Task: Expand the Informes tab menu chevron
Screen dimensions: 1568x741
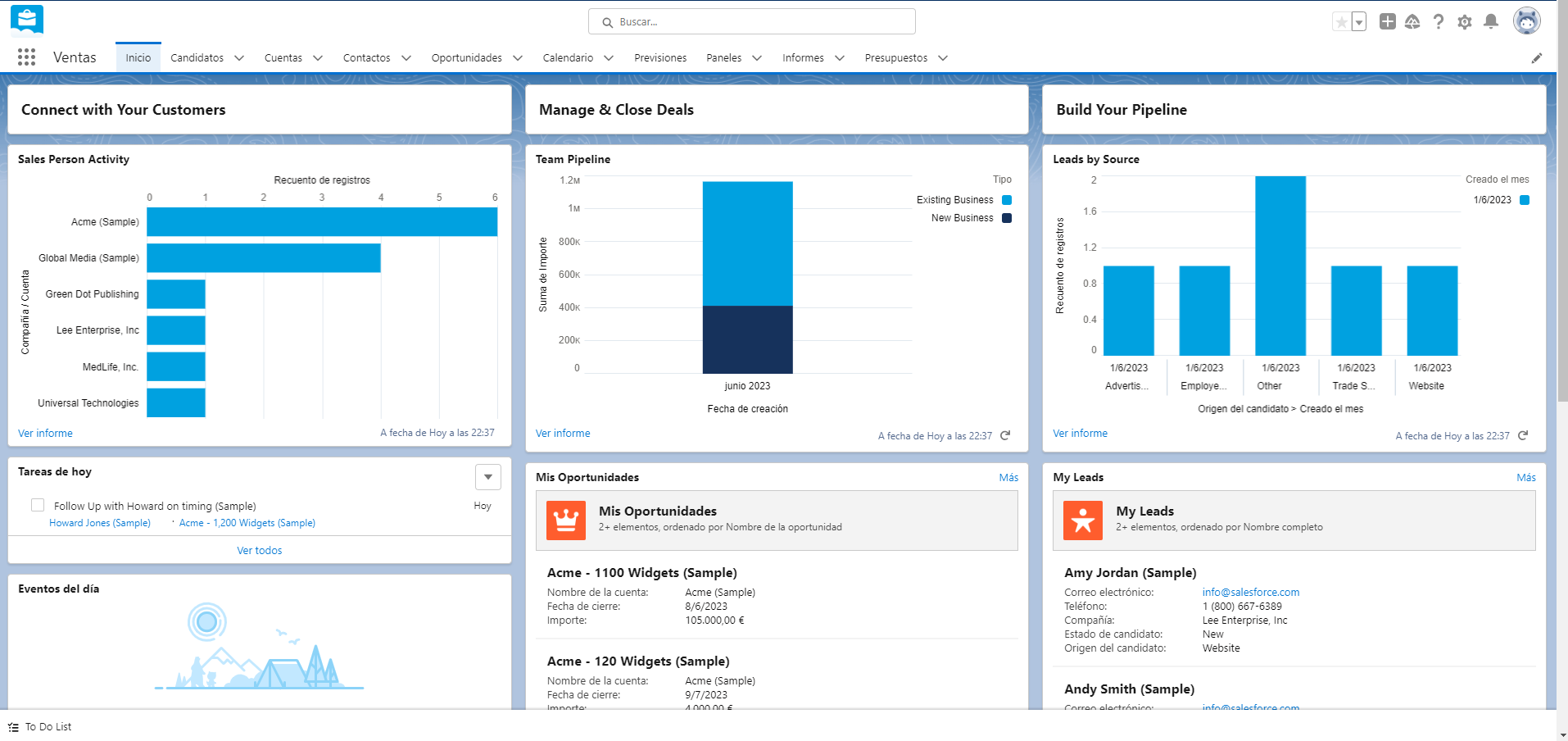Action: 840,58
